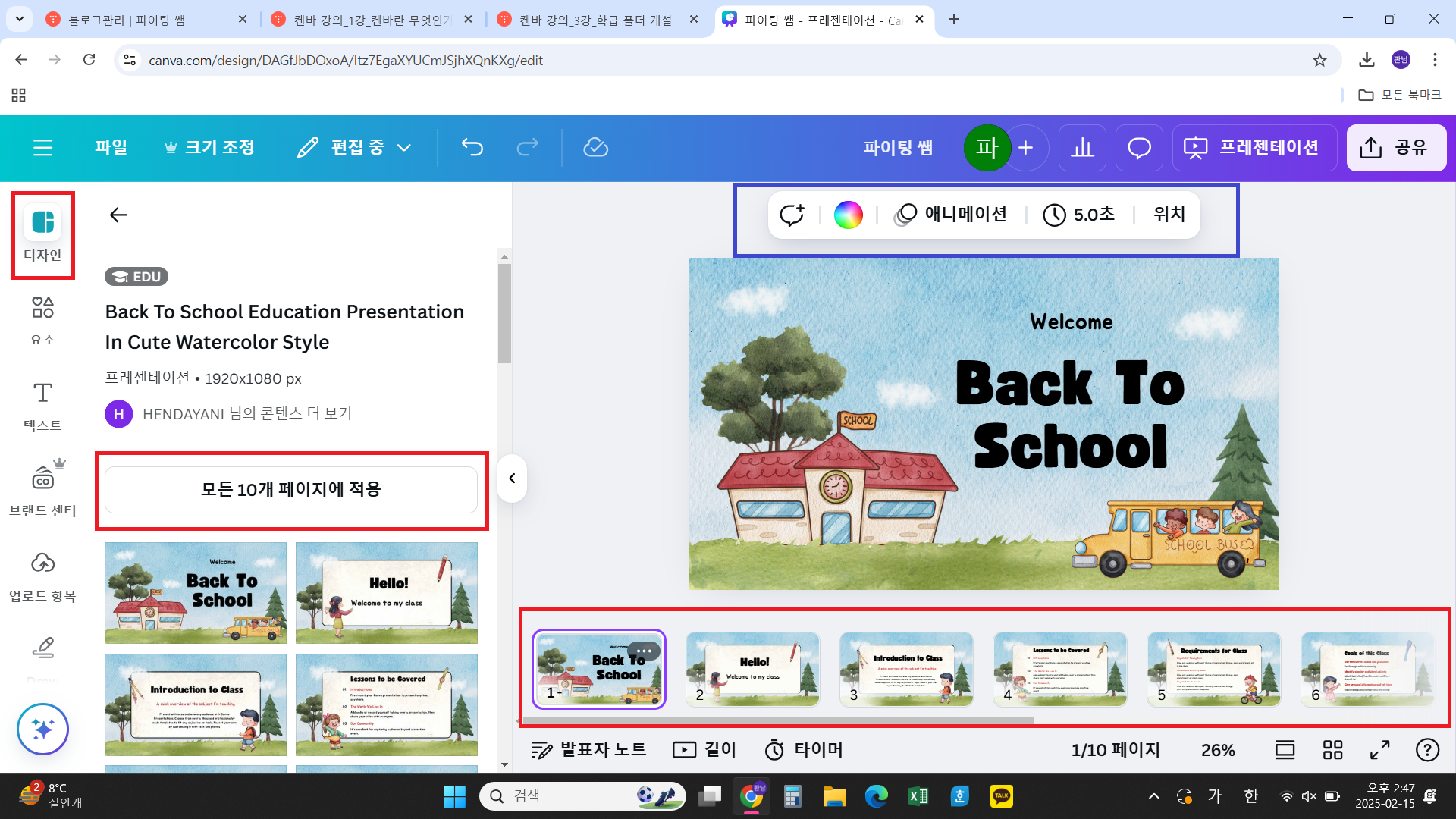
Task: Select the 요소 sidebar icon
Action: 42,318
